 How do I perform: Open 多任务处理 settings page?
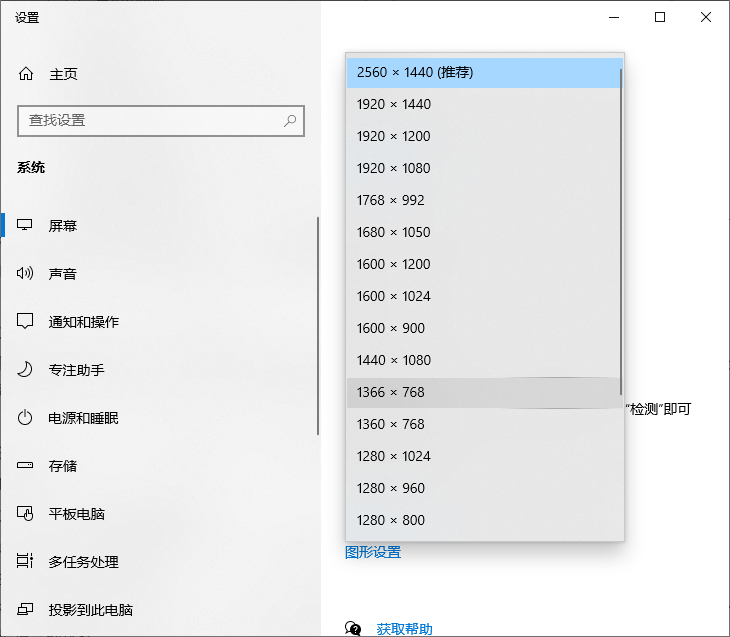[160, 562]
